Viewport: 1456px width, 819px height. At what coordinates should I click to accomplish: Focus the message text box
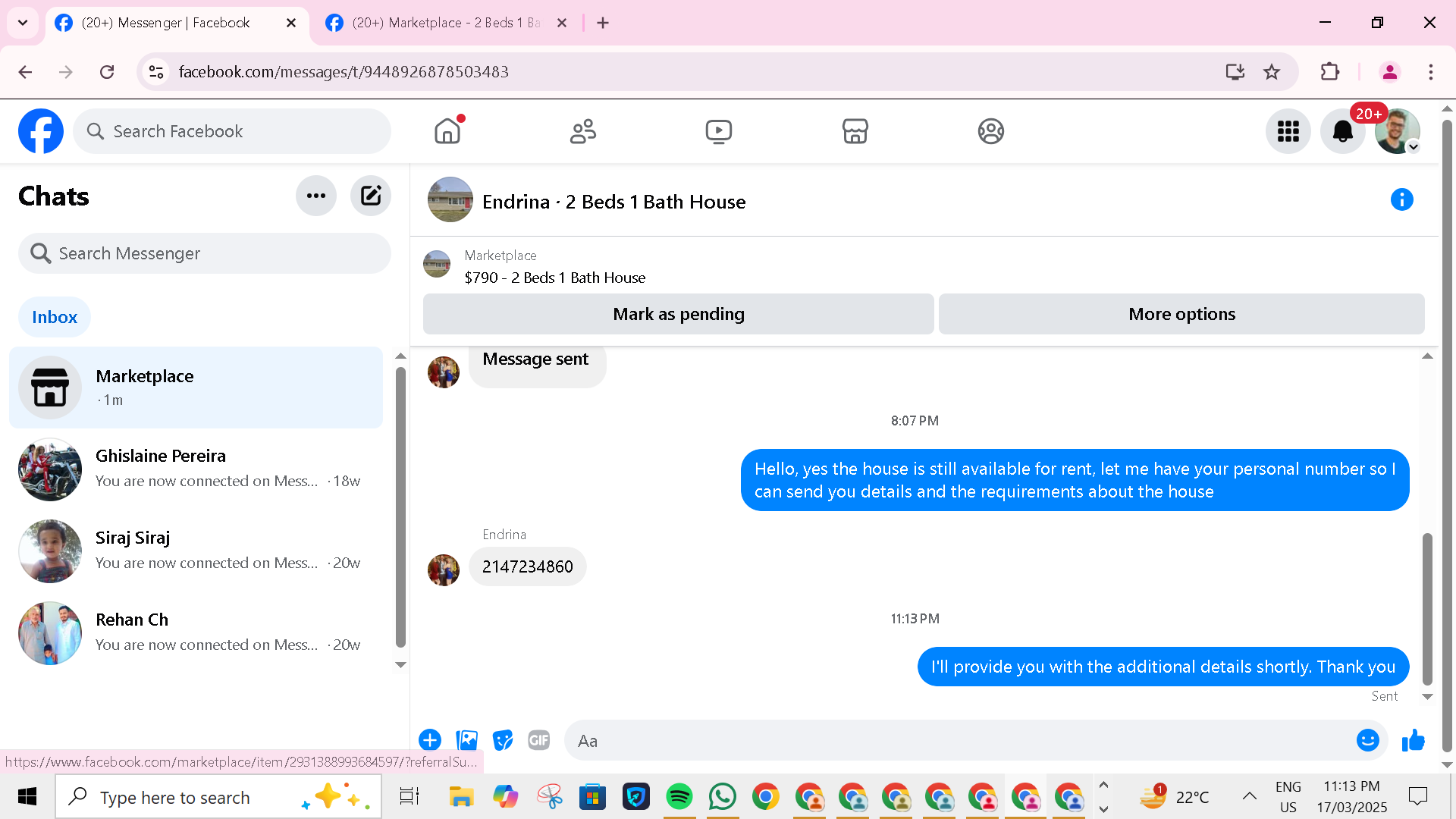[x=959, y=741]
